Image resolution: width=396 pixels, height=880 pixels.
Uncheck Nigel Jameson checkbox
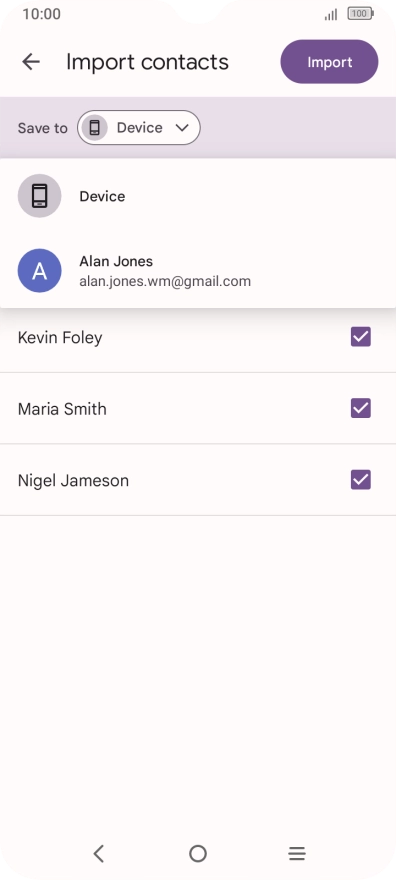(x=361, y=480)
